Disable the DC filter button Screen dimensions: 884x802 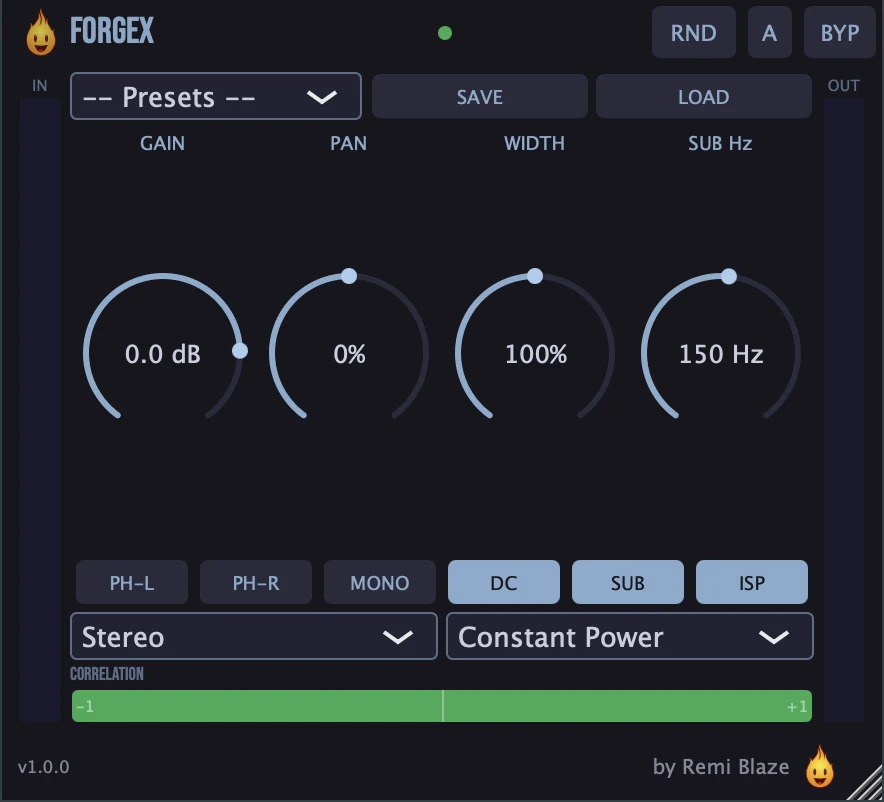[x=504, y=582]
